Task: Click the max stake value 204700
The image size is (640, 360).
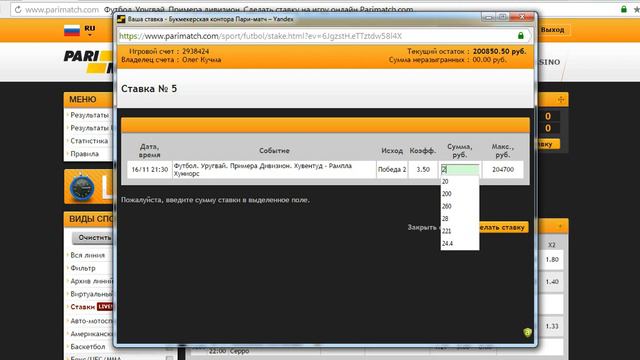Action: (x=503, y=169)
